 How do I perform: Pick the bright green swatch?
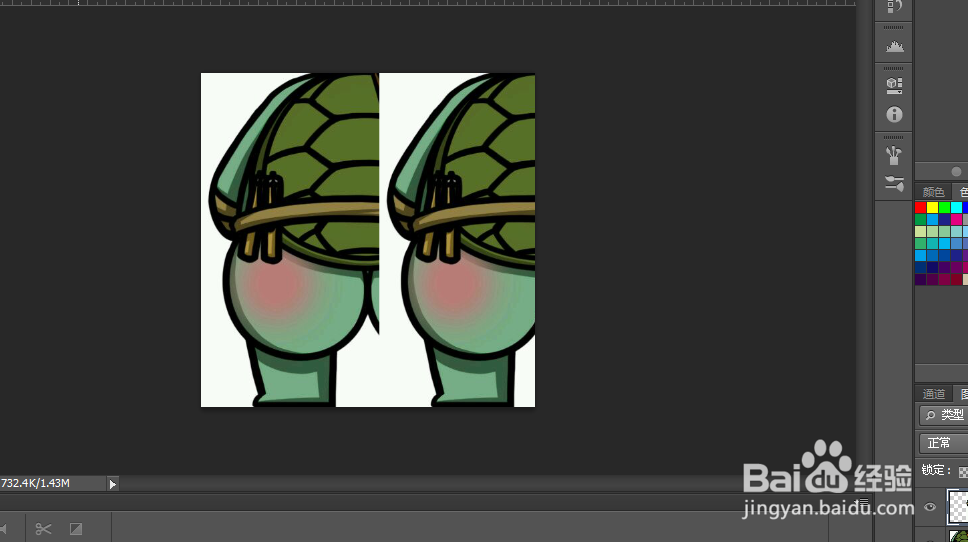[945, 207]
